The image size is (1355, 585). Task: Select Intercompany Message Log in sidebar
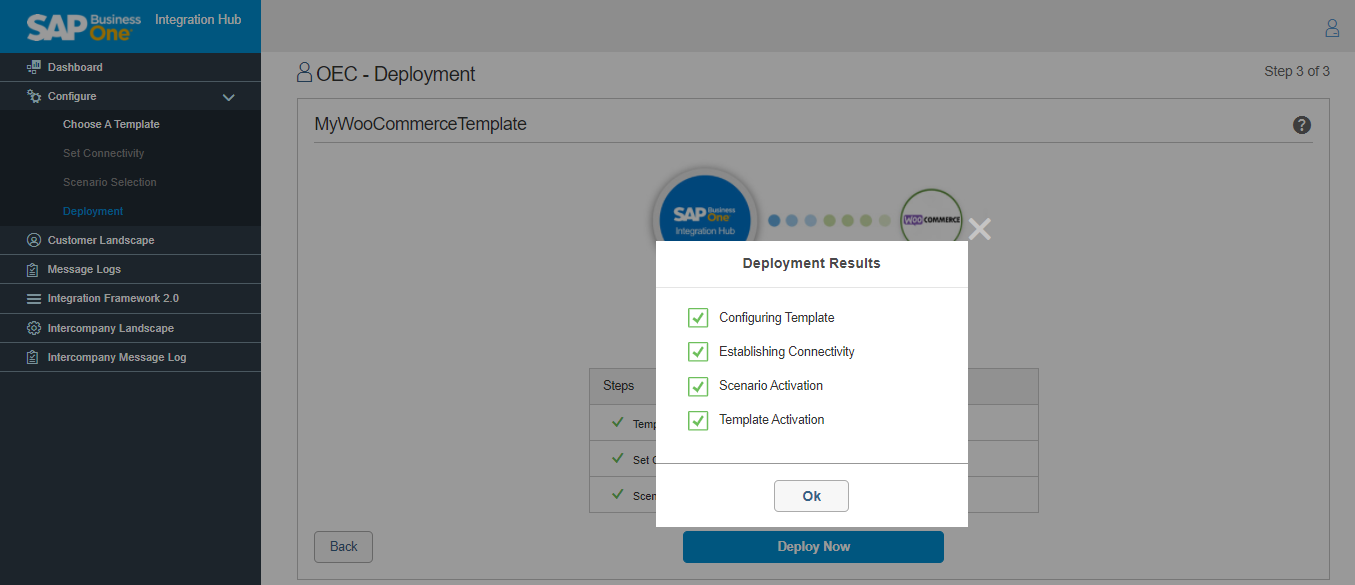pos(116,357)
